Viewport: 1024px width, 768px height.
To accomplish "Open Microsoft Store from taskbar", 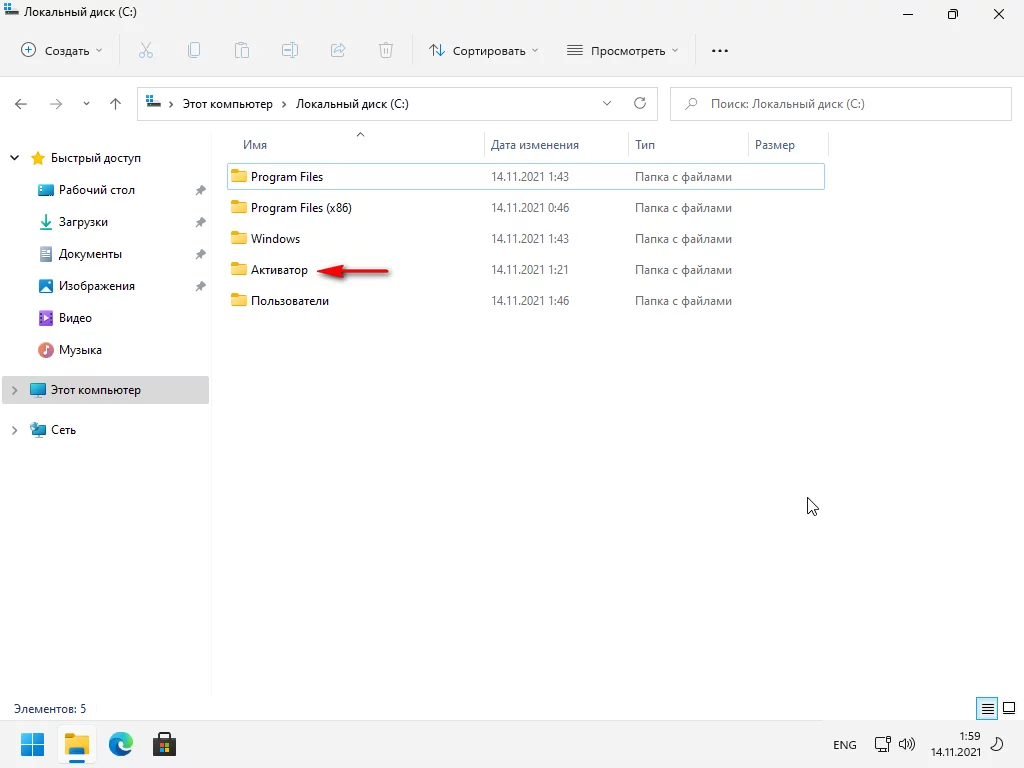I will click(165, 744).
